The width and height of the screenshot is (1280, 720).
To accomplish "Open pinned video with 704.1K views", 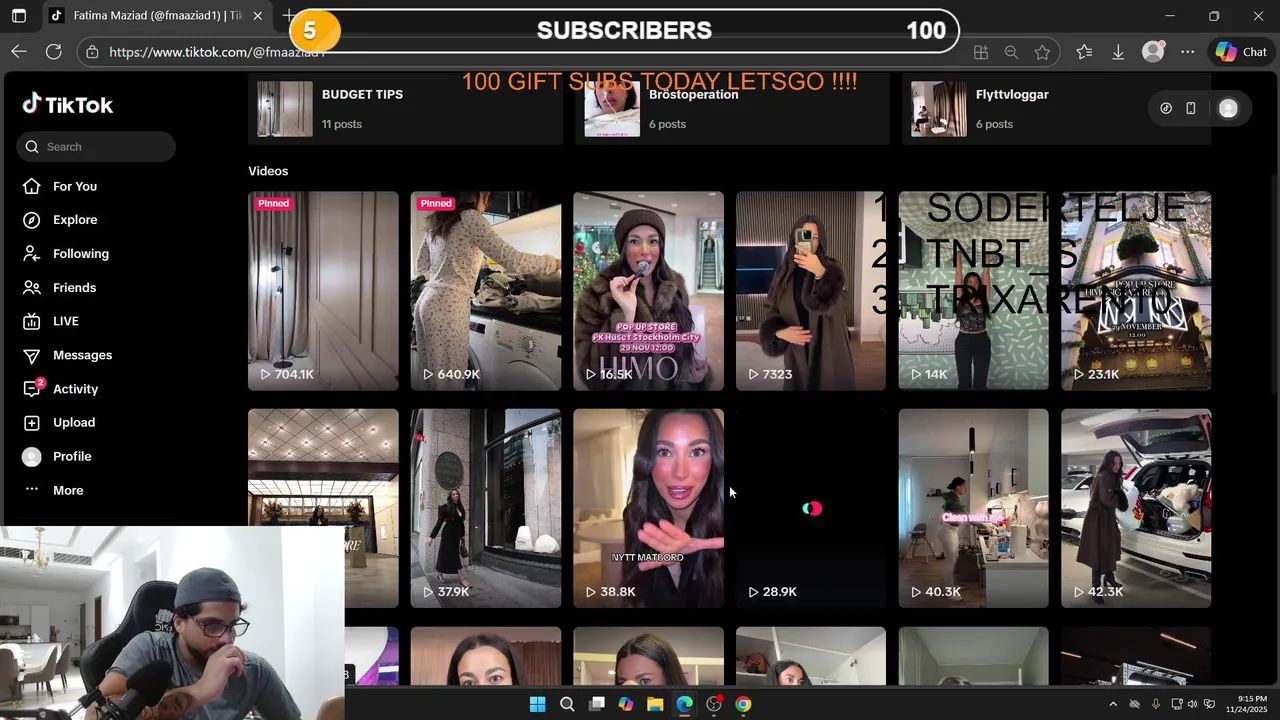I will [323, 291].
